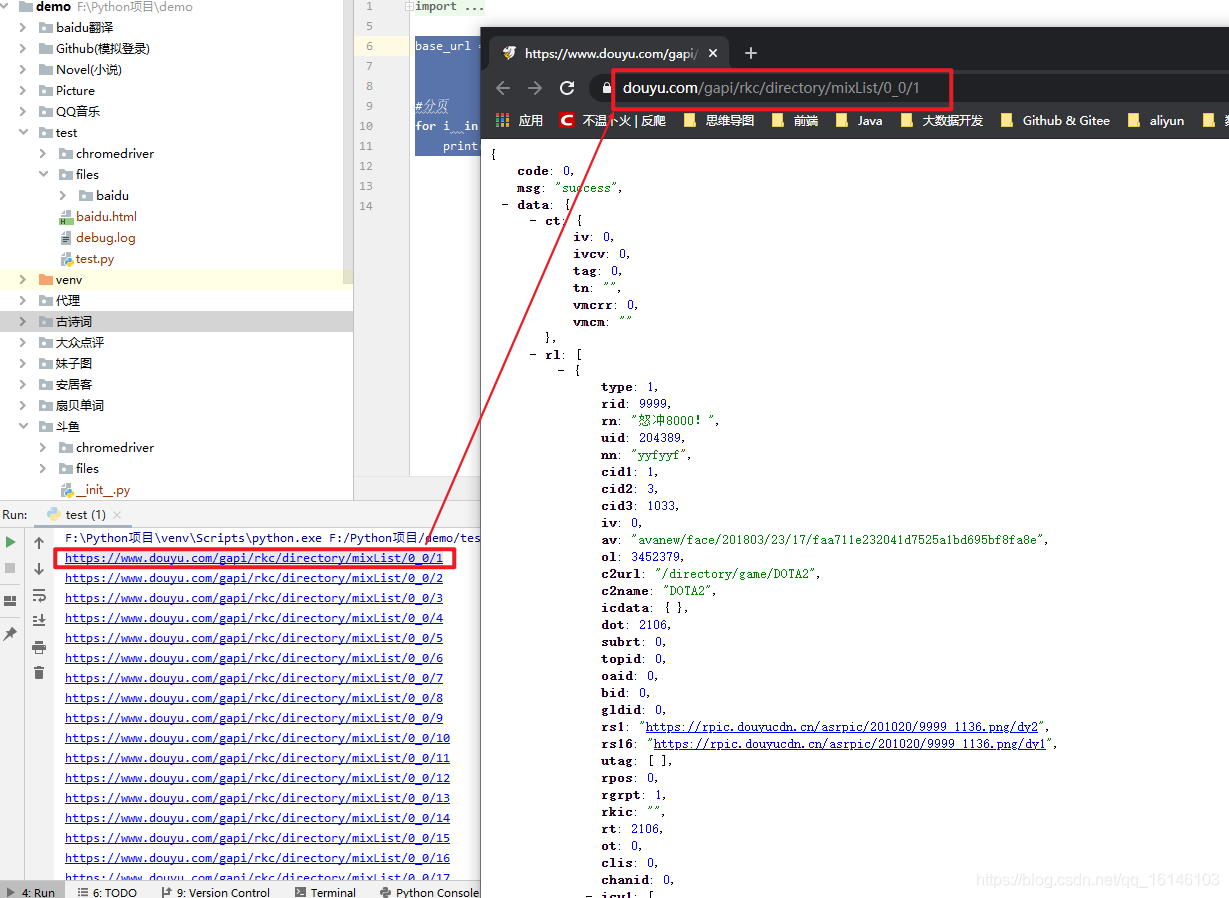This screenshot has width=1229, height=898.
Task: Collapse the ct node in JSON
Action: point(534,221)
